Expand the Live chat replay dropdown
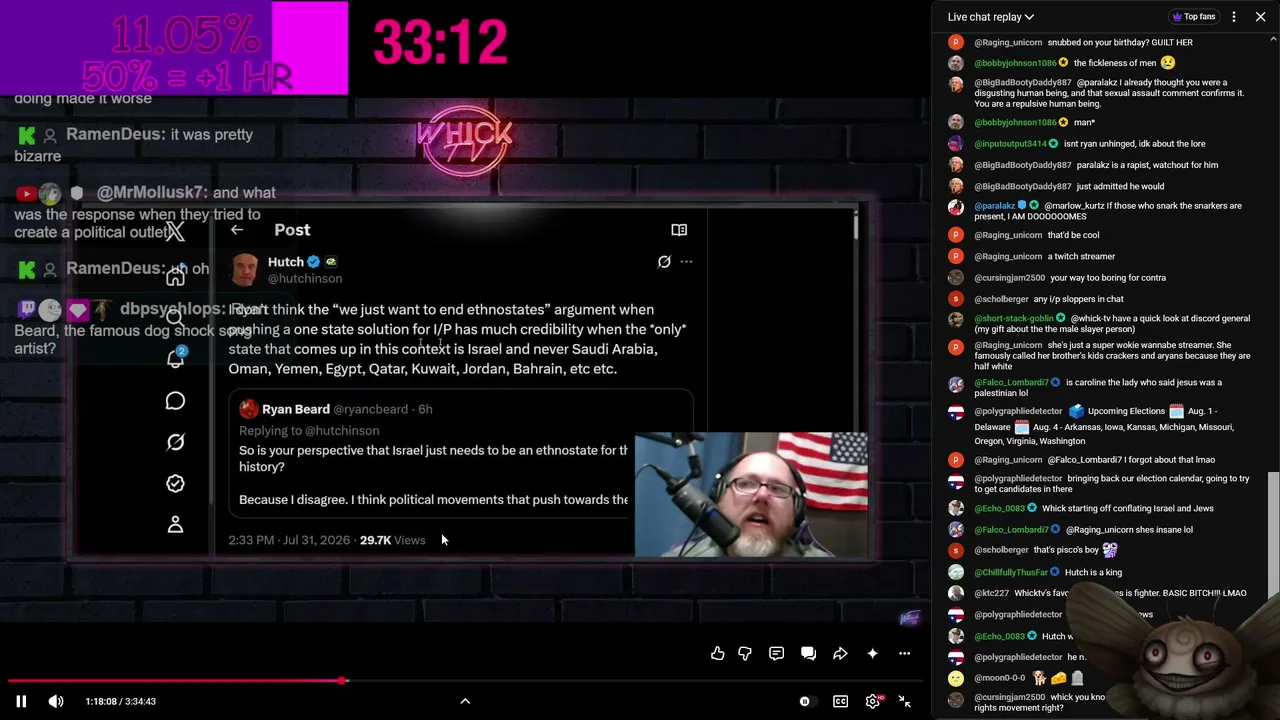Viewport: 1280px width, 720px height. tap(991, 17)
